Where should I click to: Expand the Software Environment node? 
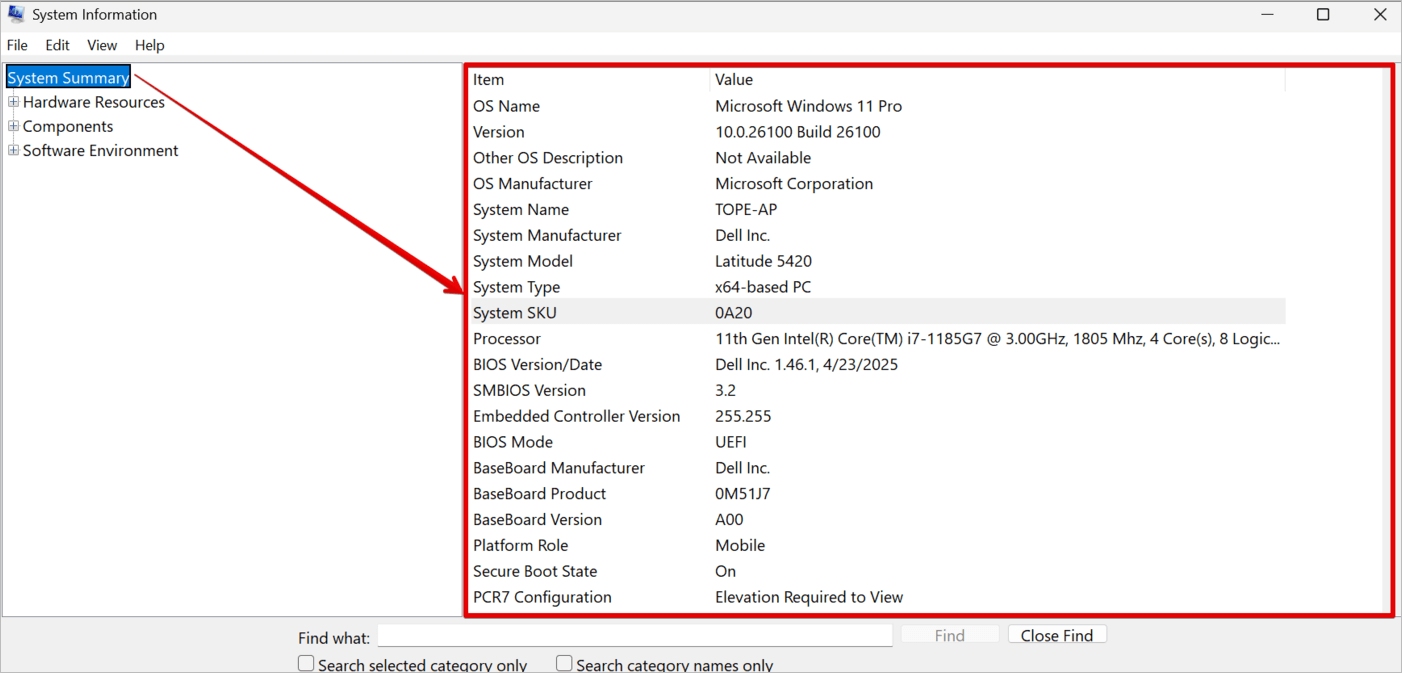[13, 151]
